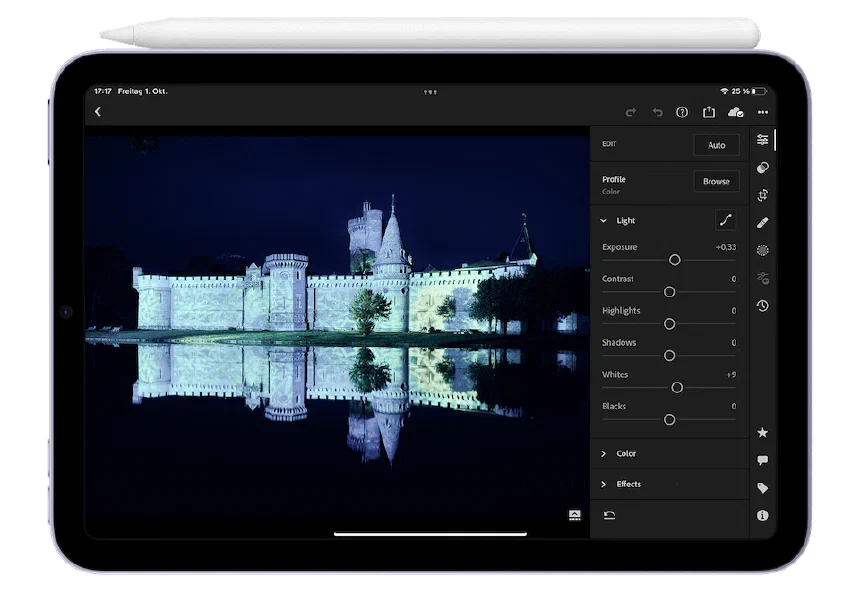
Task: Open the share export icon
Action: [x=709, y=112]
